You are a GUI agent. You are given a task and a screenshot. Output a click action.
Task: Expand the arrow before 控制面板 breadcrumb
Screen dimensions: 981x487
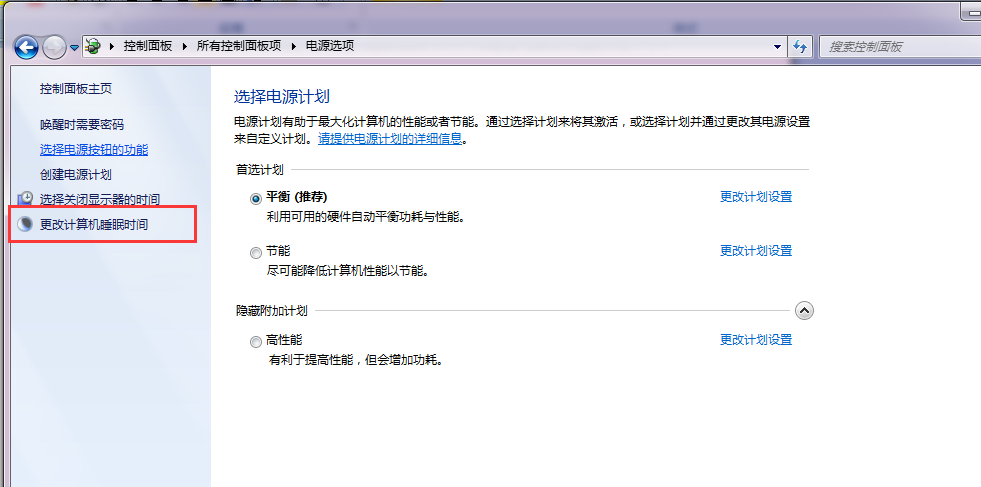[112, 46]
